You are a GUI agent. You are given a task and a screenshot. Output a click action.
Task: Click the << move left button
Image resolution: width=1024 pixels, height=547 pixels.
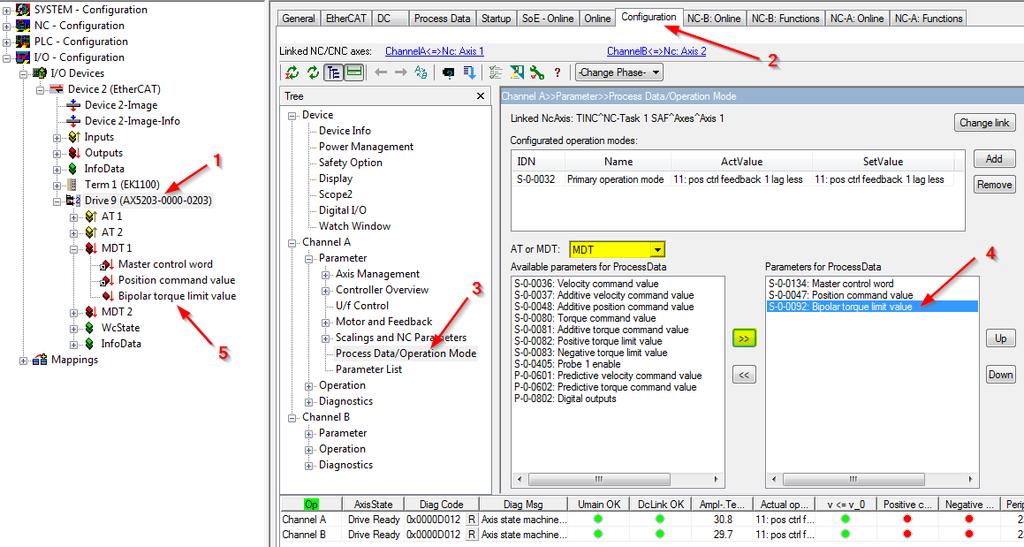744,374
